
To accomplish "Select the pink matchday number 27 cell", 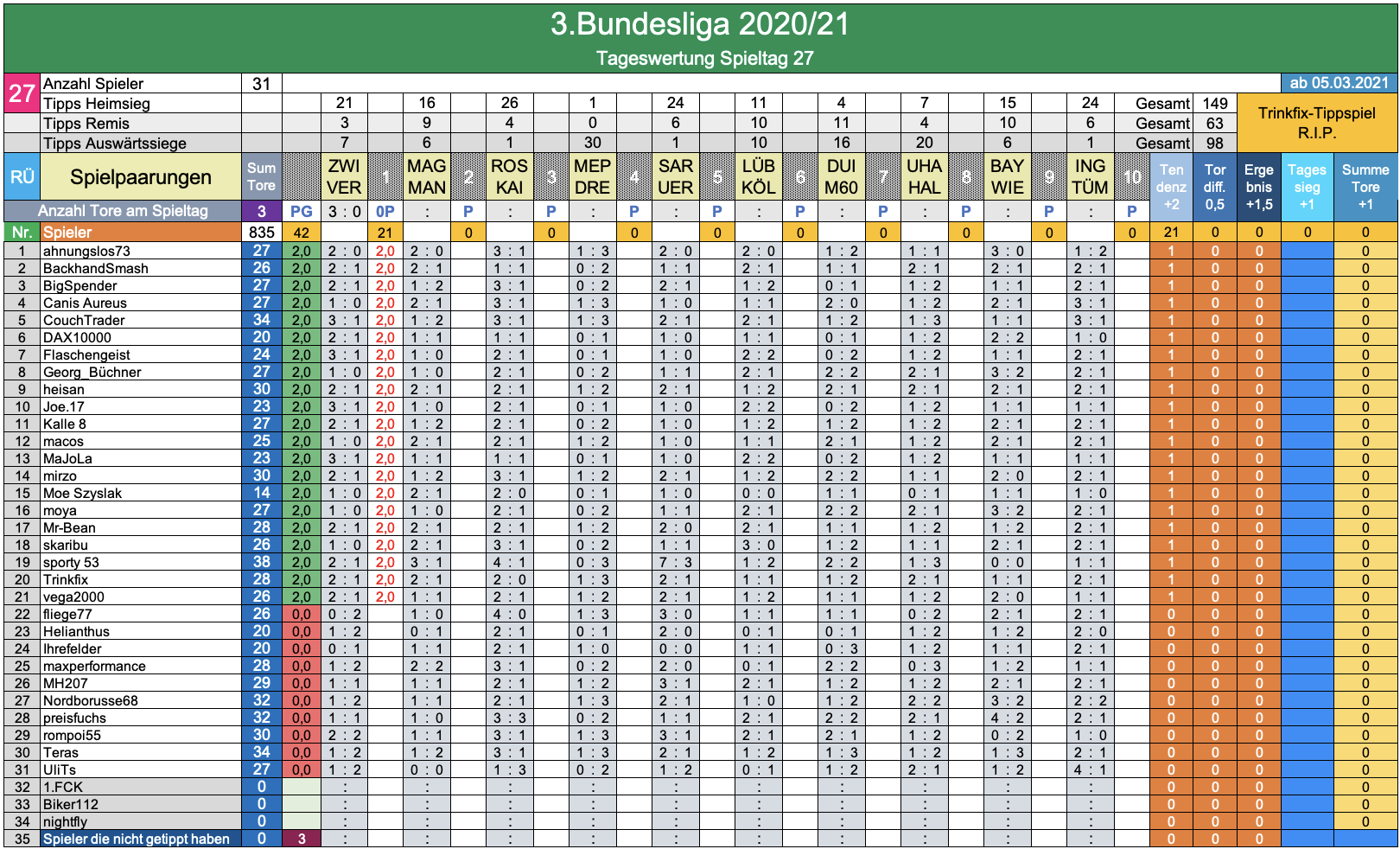I will click(22, 93).
